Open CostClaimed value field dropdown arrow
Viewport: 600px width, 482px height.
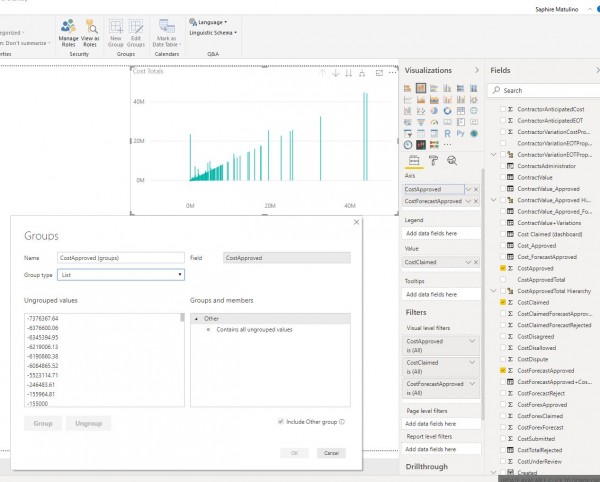[x=468, y=262]
